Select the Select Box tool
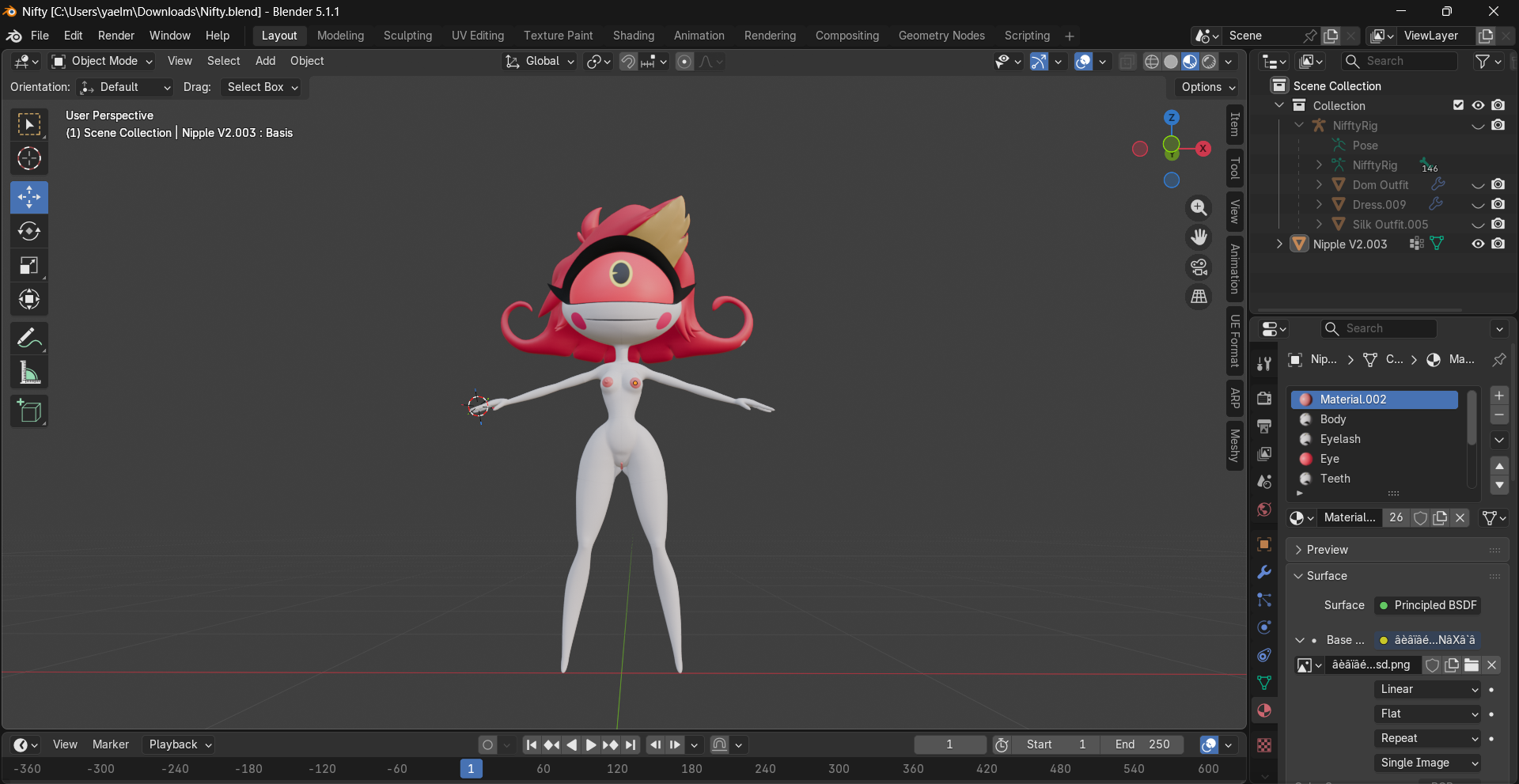1519x784 pixels. (x=29, y=124)
